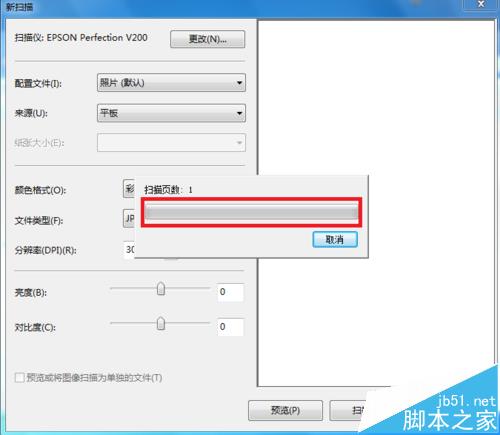Click the 颜色格式 color format combo box
Image resolution: width=500 pixels, height=435 pixels.
[x=129, y=189]
